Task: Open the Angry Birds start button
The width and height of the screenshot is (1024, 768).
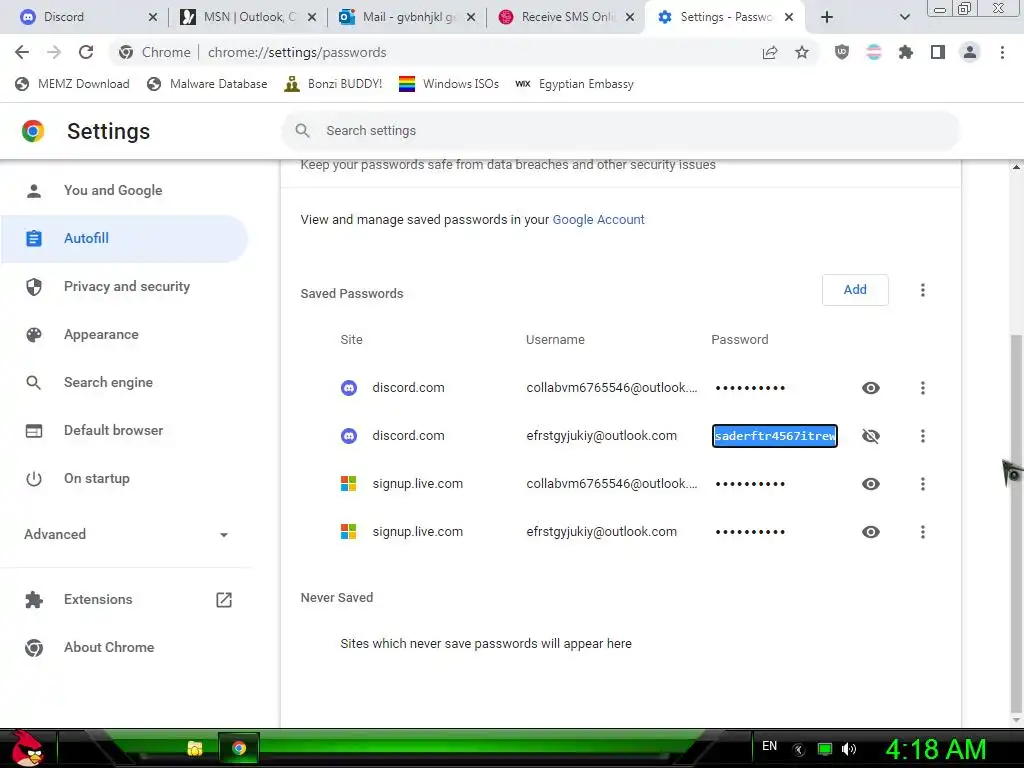Action: [x=27, y=748]
